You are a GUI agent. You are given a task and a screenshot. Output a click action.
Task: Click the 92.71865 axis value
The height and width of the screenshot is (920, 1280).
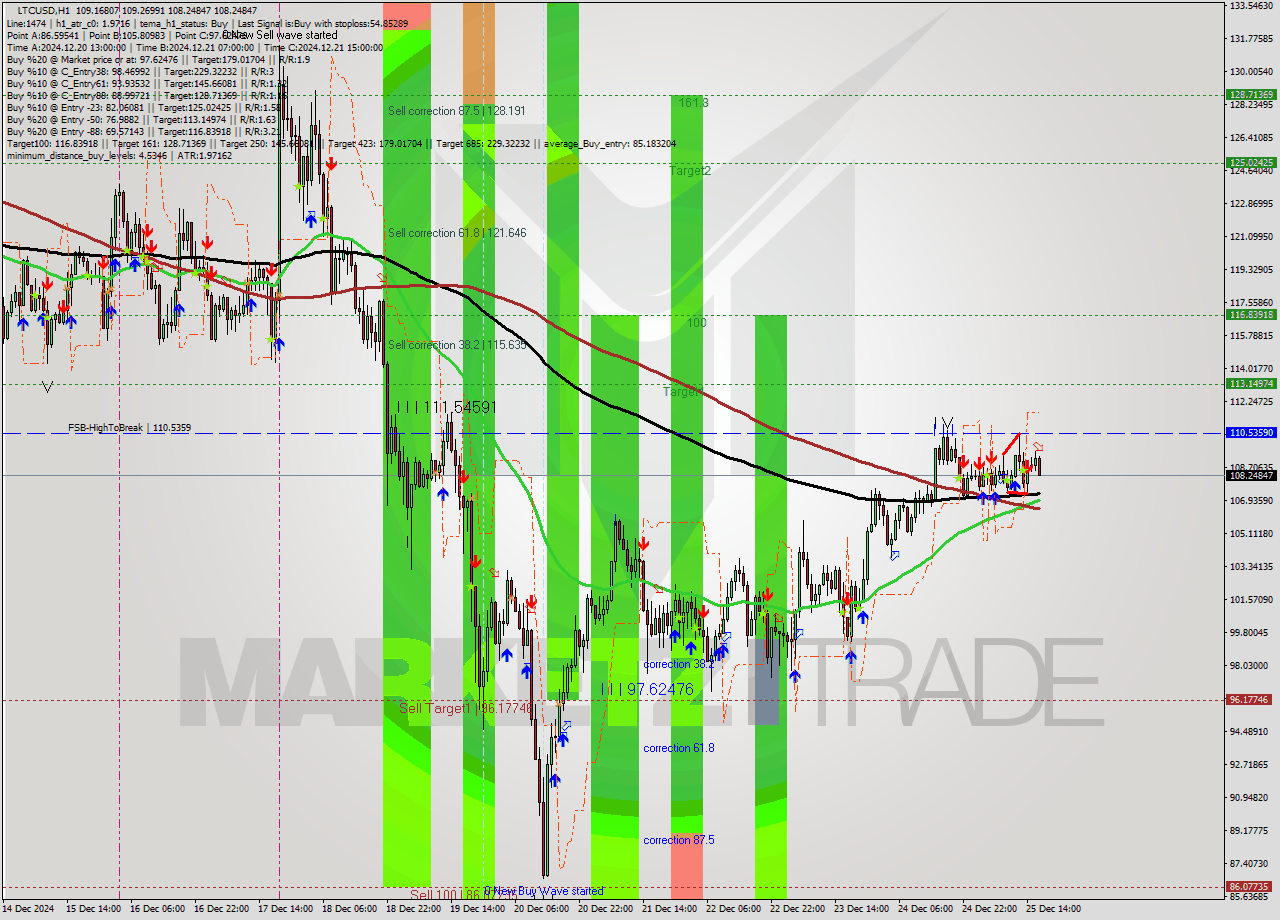[1251, 764]
